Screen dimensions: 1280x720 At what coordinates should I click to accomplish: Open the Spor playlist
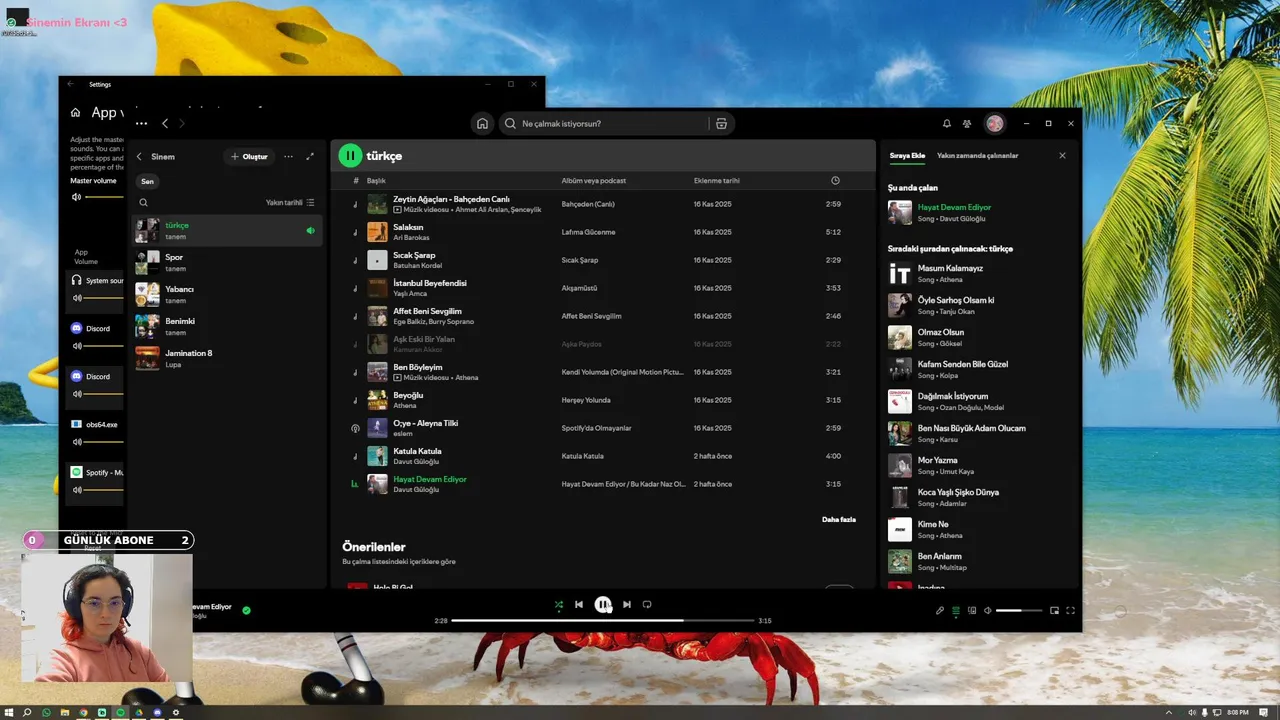click(x=227, y=262)
